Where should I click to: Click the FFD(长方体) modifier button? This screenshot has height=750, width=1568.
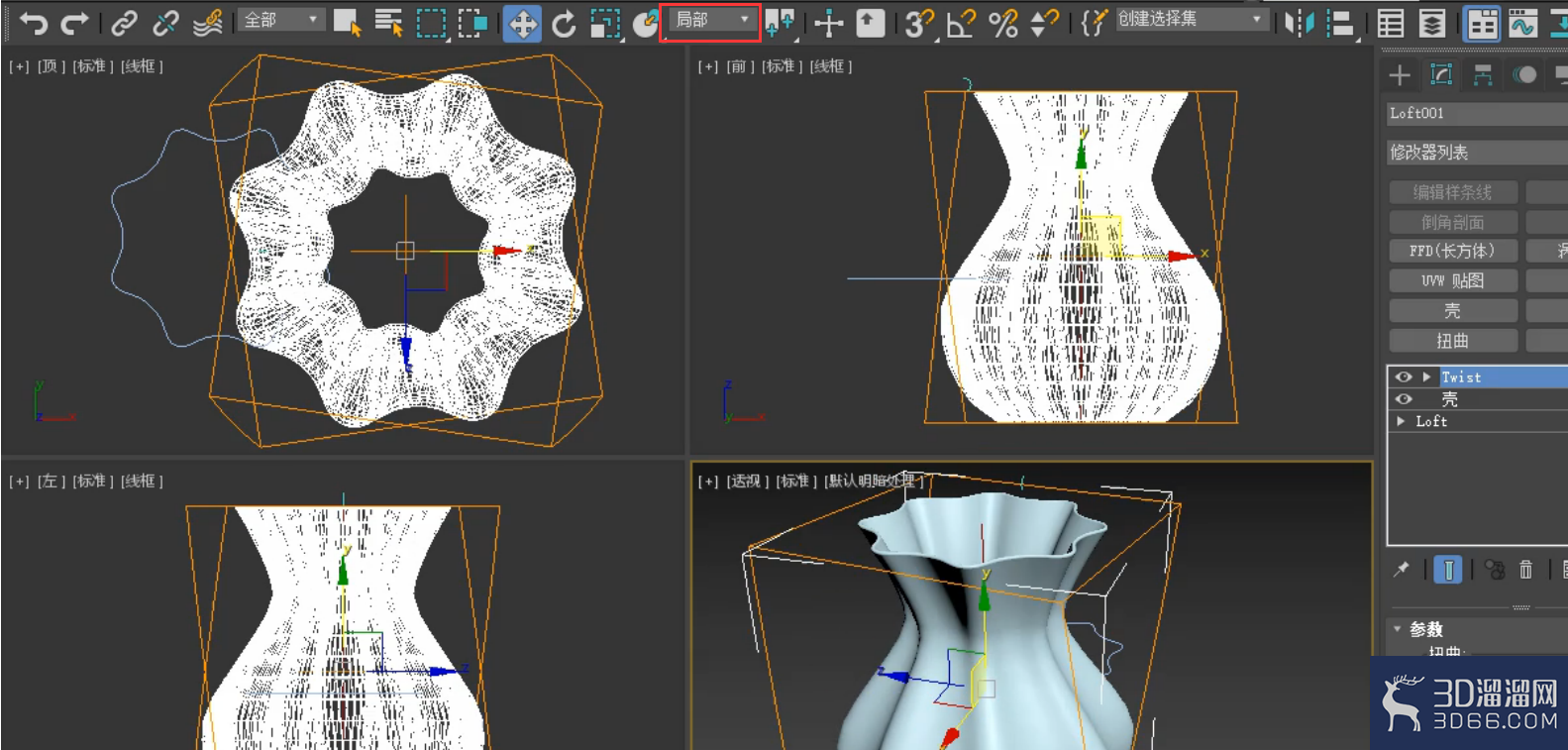coord(1453,252)
